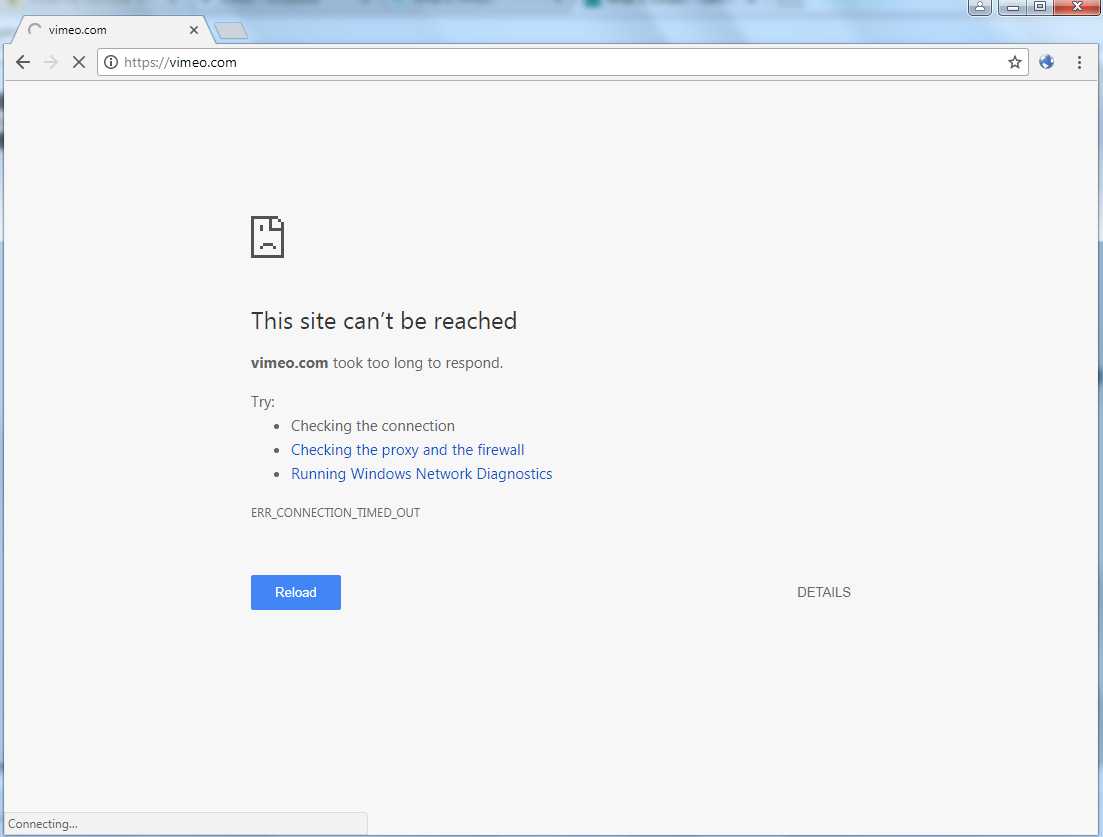Click ERR_CONNECTION_TIMED_OUT error code text
The height and width of the screenshot is (837, 1103).
336,513
